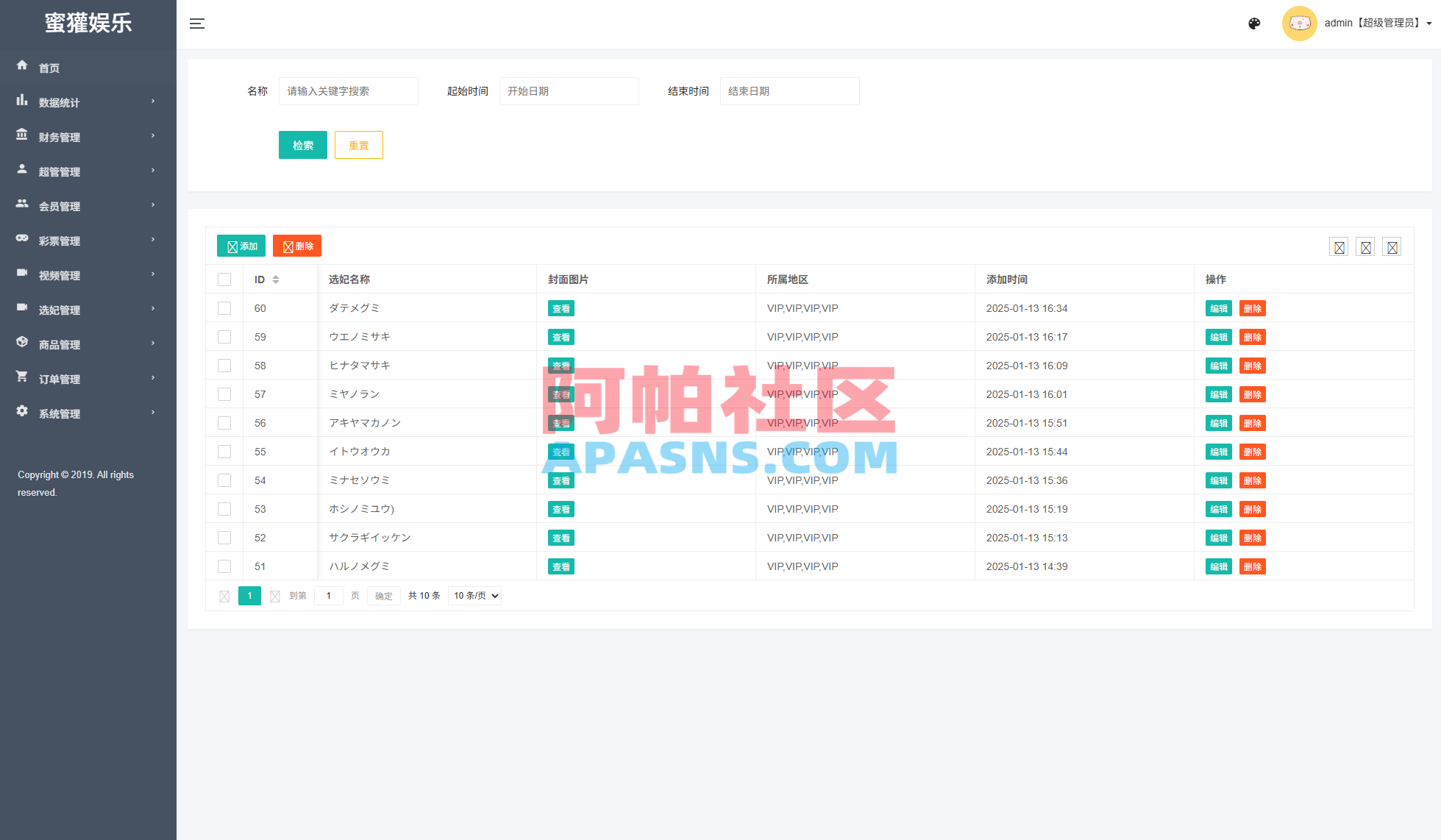Screen dimensions: 1441x840
Task: Open the theme palette icon in the header
Action: pyautogui.click(x=1254, y=24)
